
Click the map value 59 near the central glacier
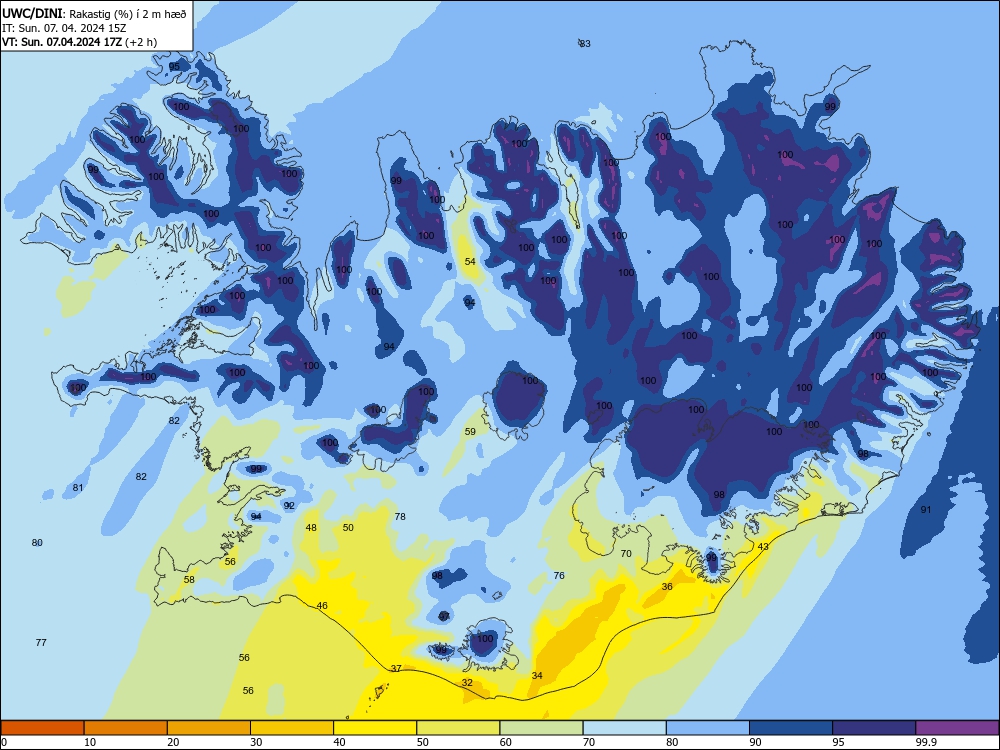click(x=470, y=431)
